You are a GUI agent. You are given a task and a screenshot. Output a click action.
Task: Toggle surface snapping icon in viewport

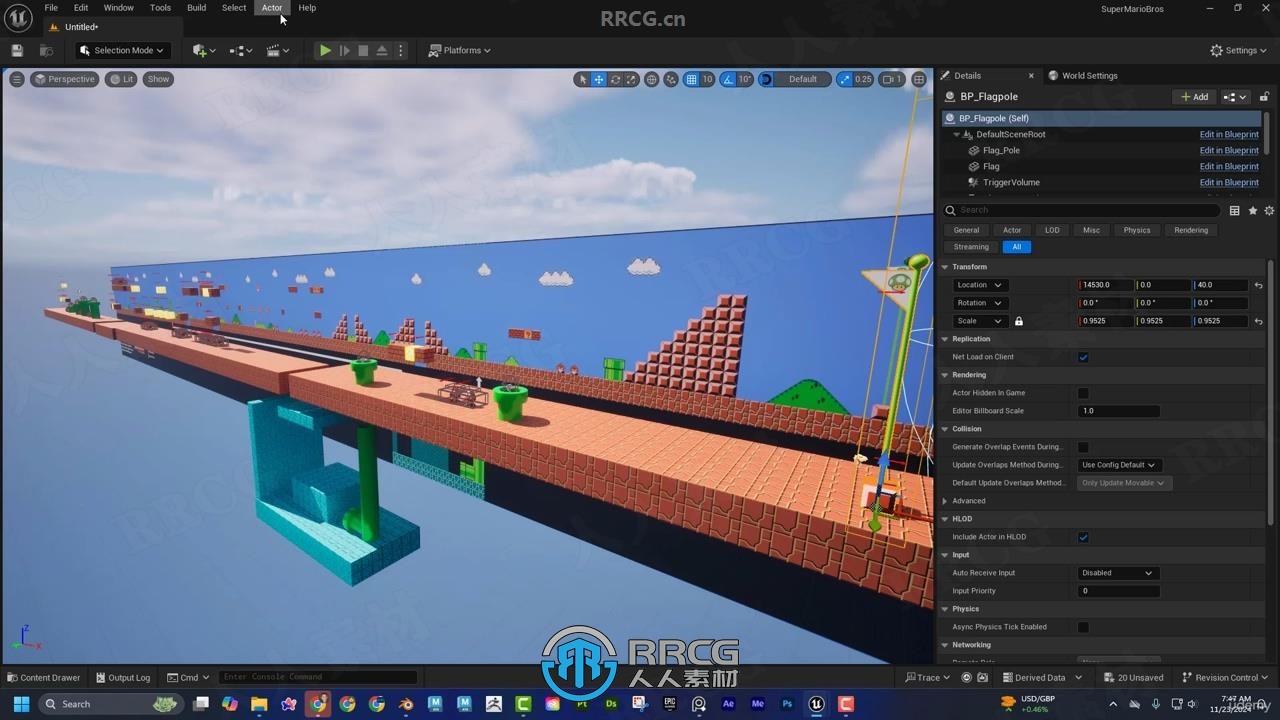tap(671, 79)
